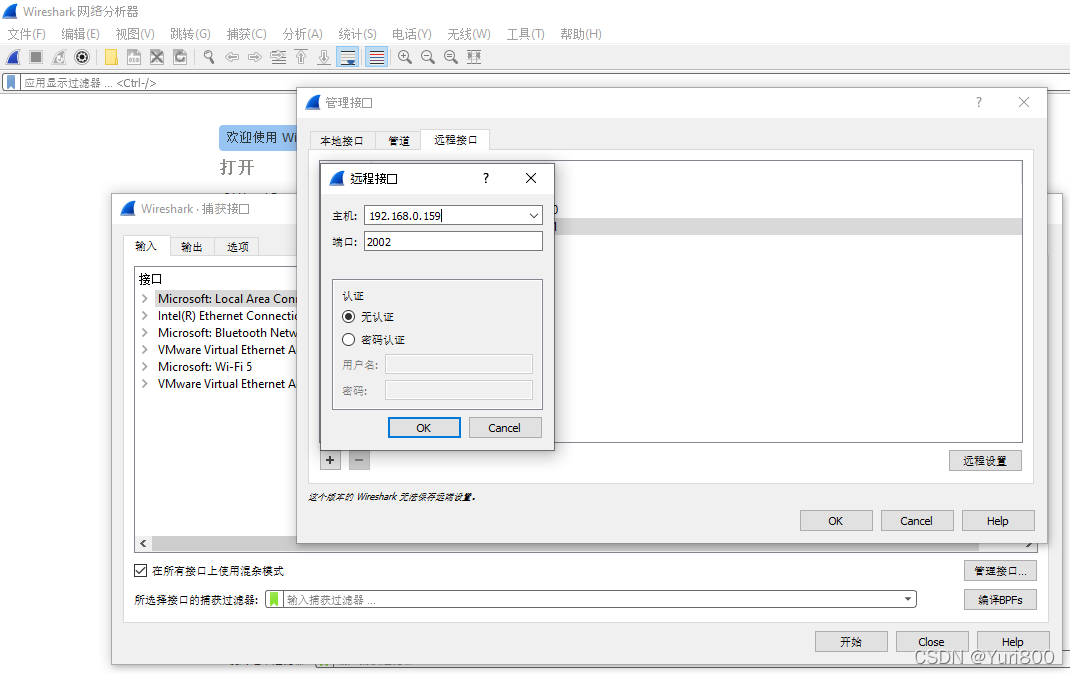Expand the Microsoft: Wi-Fi 5 interface
This screenshot has height=674, width=1070.
pos(145,367)
